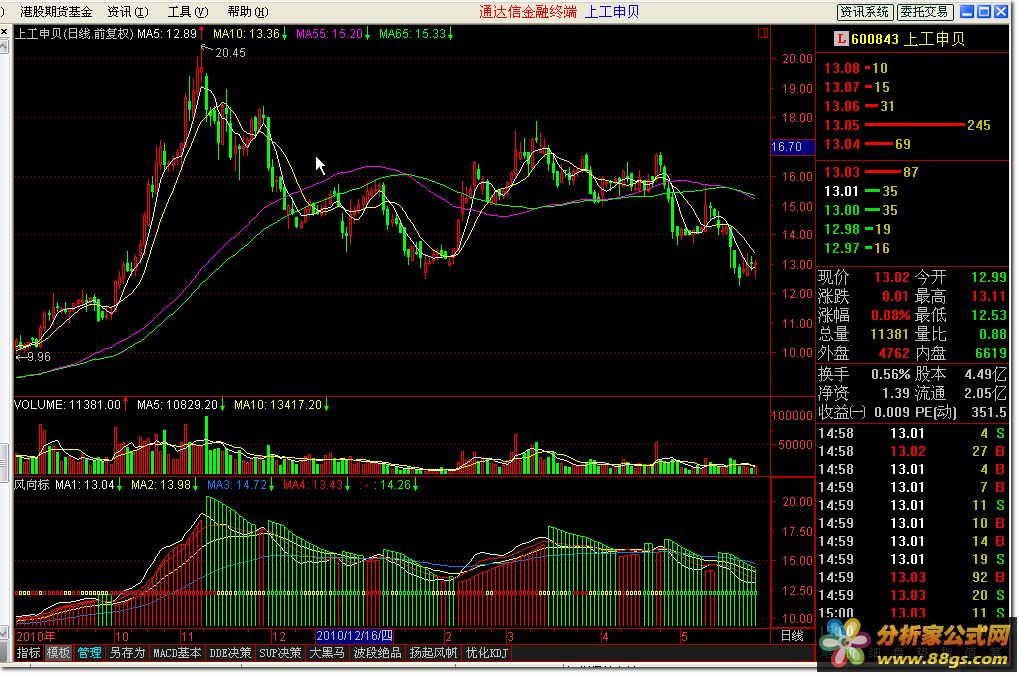The width and height of the screenshot is (1019, 674).
Task: Close the left sidebar with the x icon
Action: (x=4, y=31)
